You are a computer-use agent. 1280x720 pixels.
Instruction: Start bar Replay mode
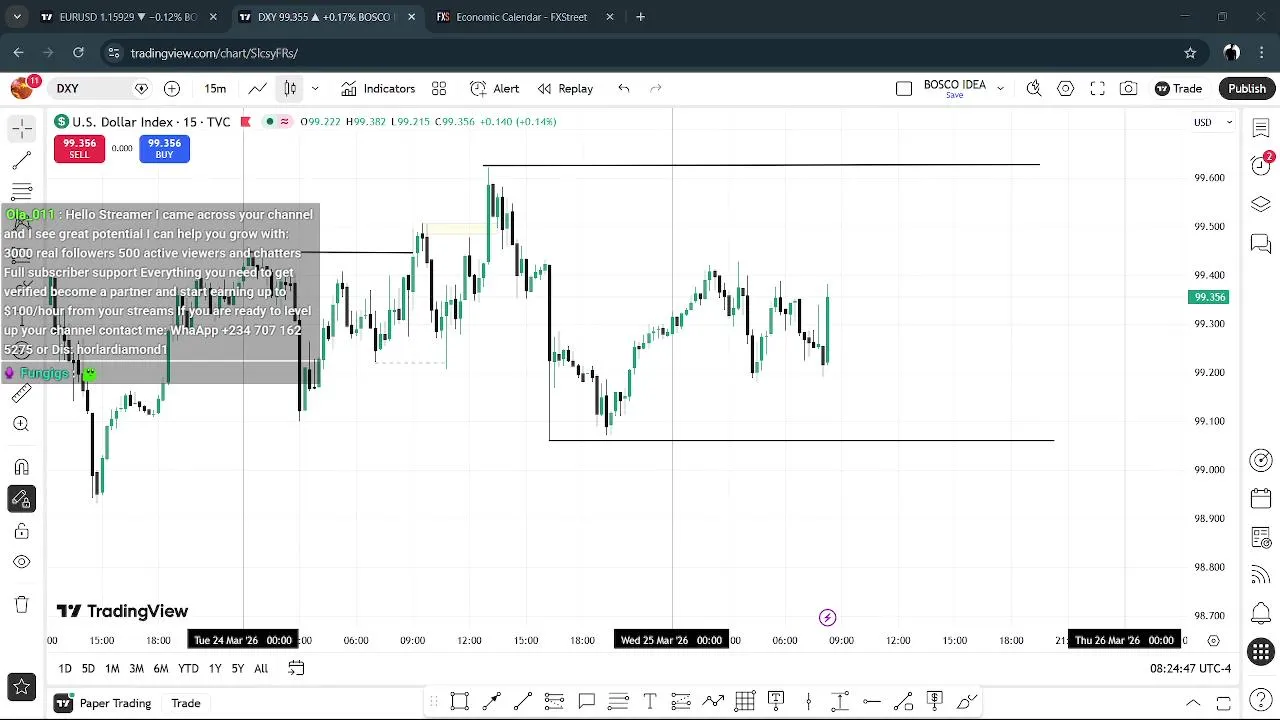pos(565,89)
